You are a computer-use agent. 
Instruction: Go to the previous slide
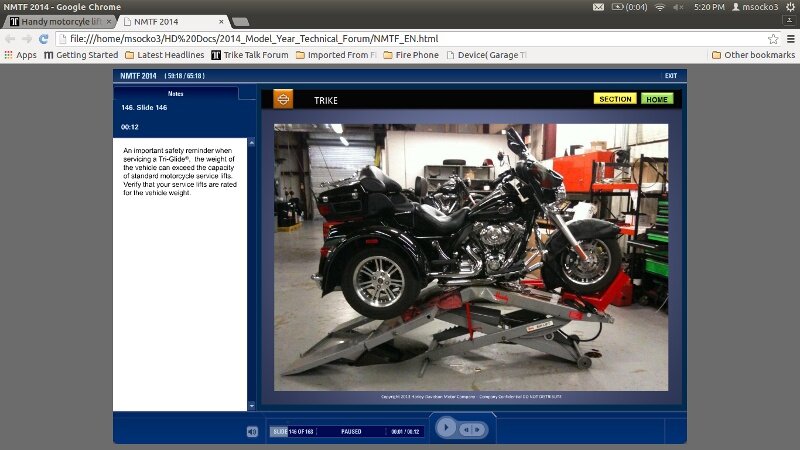pos(466,430)
